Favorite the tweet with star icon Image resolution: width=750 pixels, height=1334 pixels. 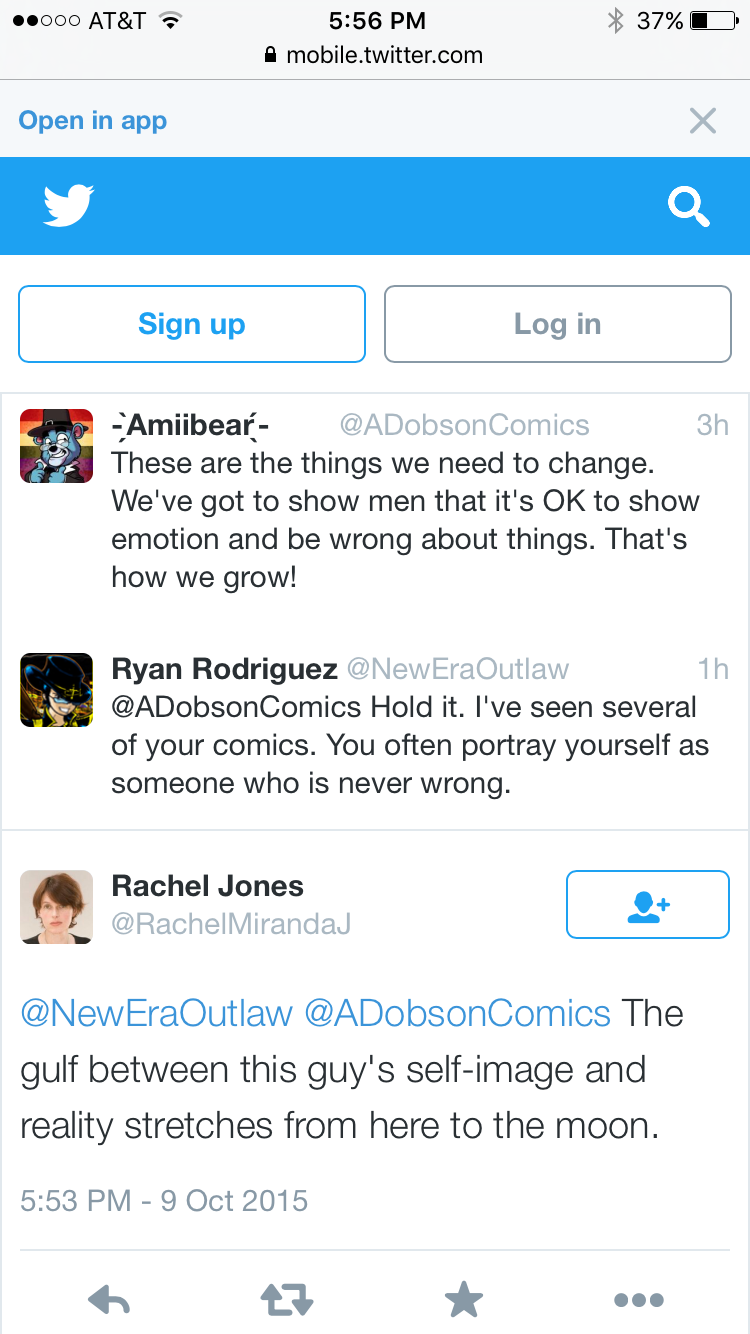(x=464, y=1300)
